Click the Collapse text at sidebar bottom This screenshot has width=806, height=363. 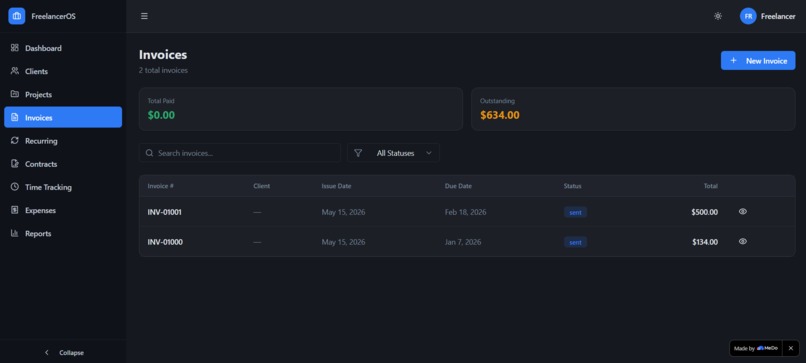coord(71,353)
